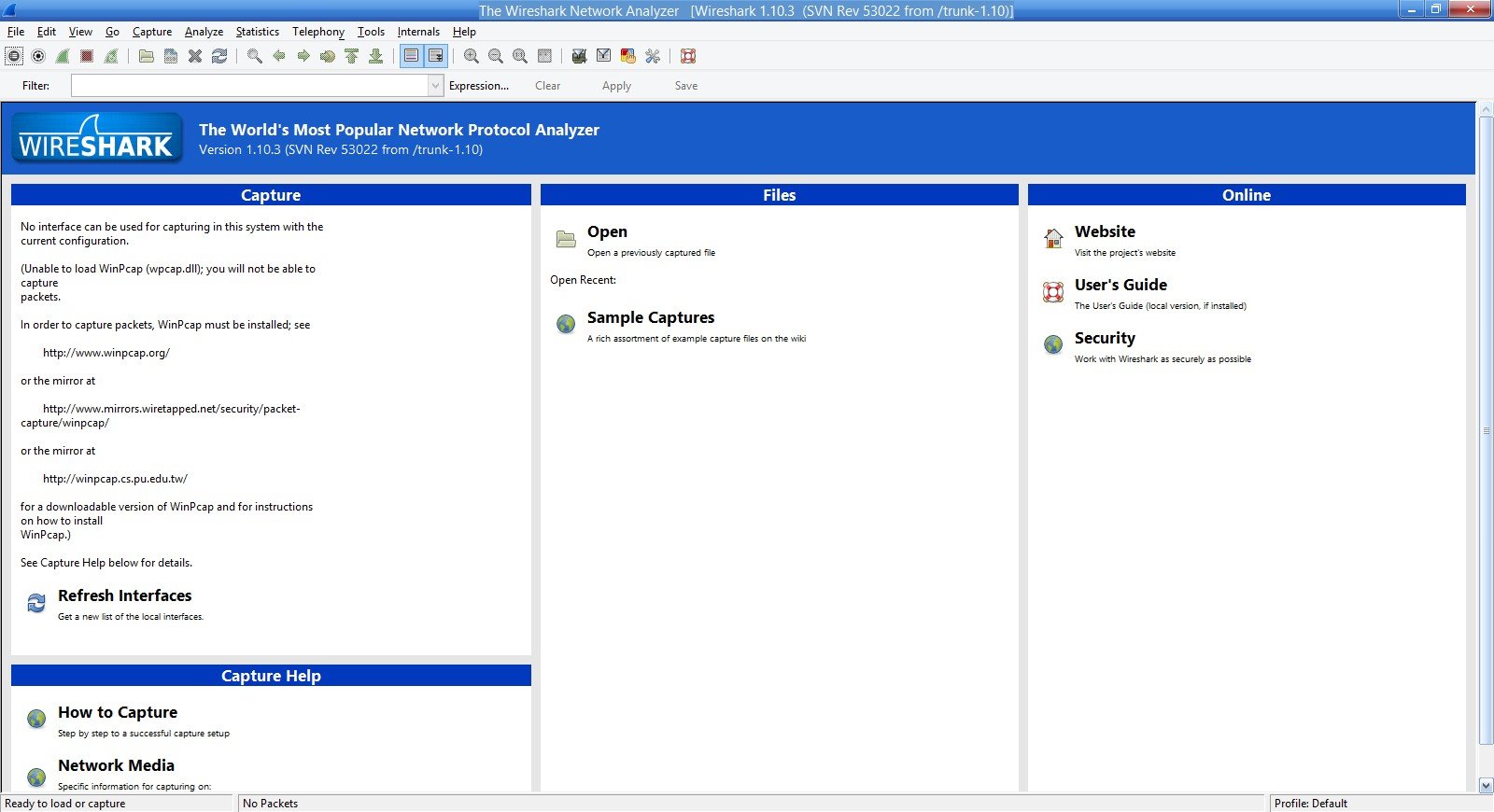Open help lifebuoy toolbar icon
Viewport: 1494px width, 812px height.
688,56
